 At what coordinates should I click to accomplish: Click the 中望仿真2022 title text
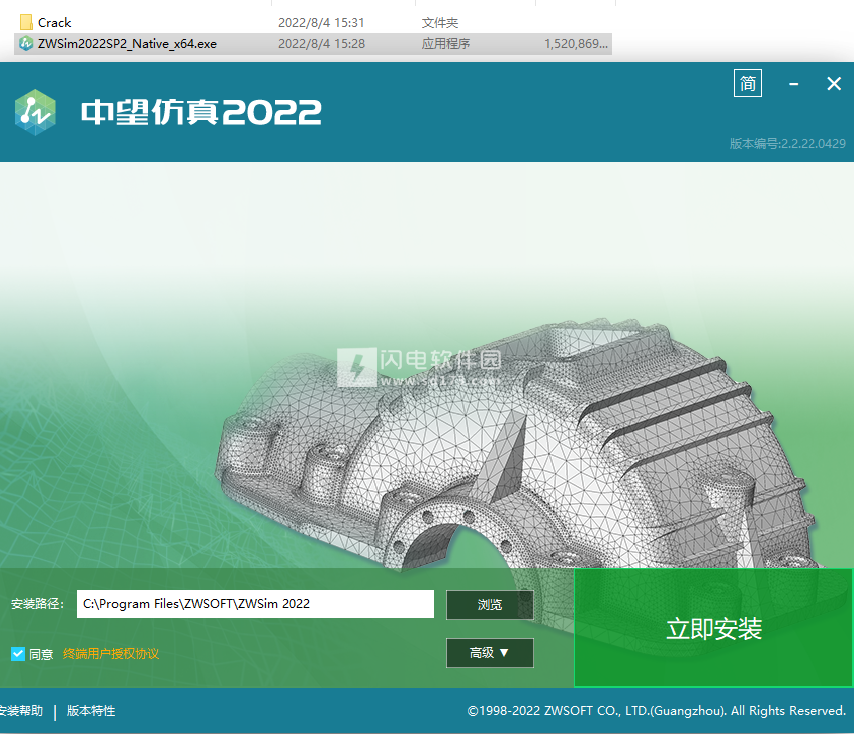click(x=201, y=112)
